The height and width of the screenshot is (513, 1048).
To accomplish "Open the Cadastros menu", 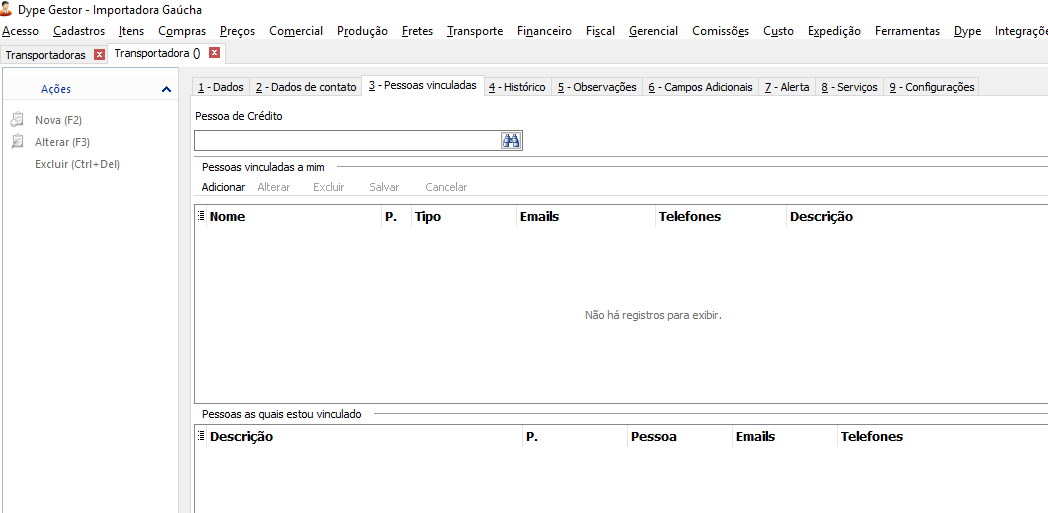I will [x=79, y=31].
